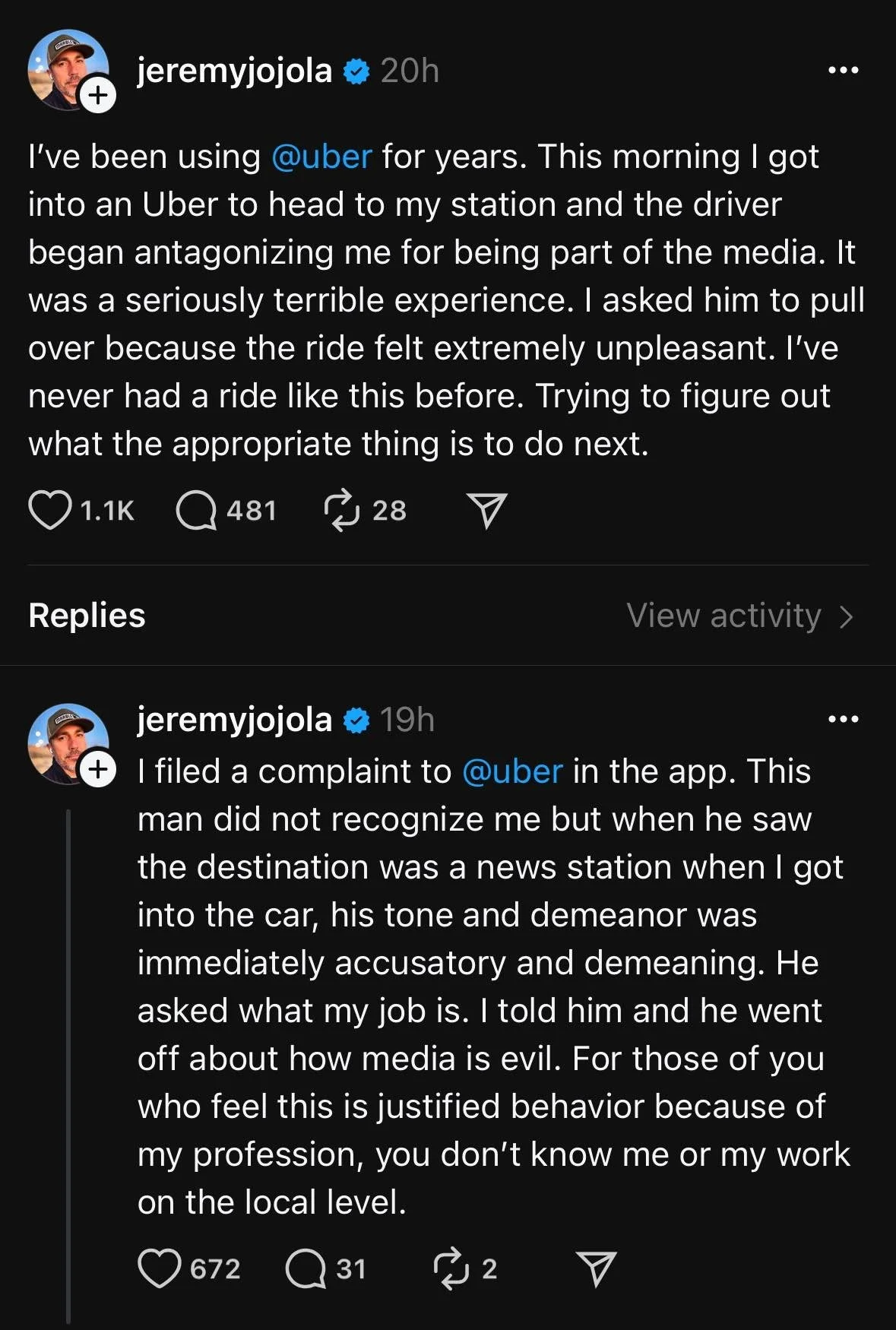Image resolution: width=896 pixels, height=1330 pixels.
Task: Open the reply text about filing a complaint
Action: click(x=494, y=986)
